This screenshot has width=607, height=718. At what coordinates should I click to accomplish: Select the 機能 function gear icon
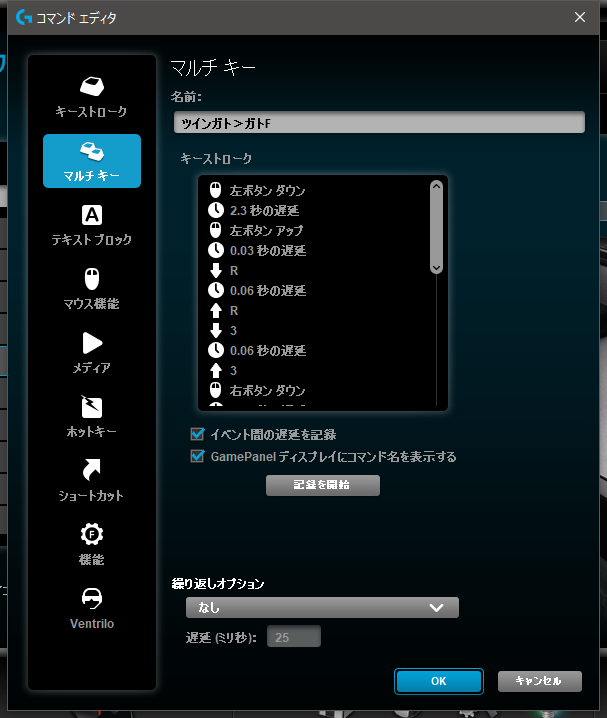pos(91,535)
